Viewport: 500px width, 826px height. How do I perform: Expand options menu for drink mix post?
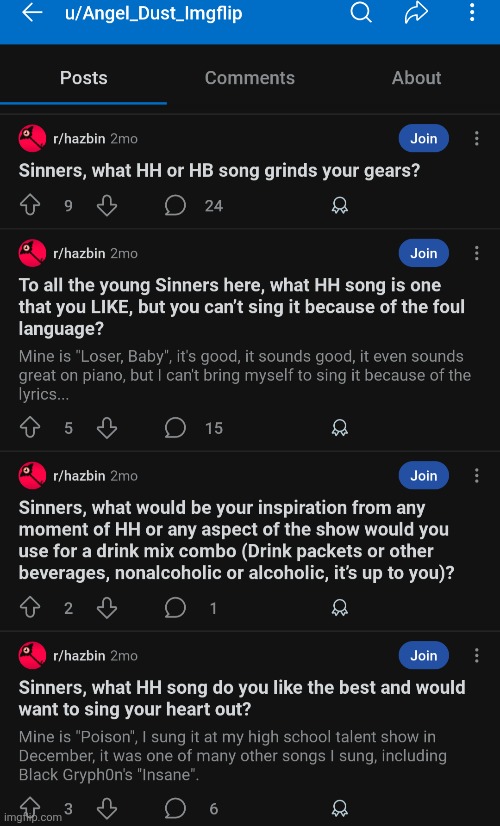pyautogui.click(x=476, y=476)
